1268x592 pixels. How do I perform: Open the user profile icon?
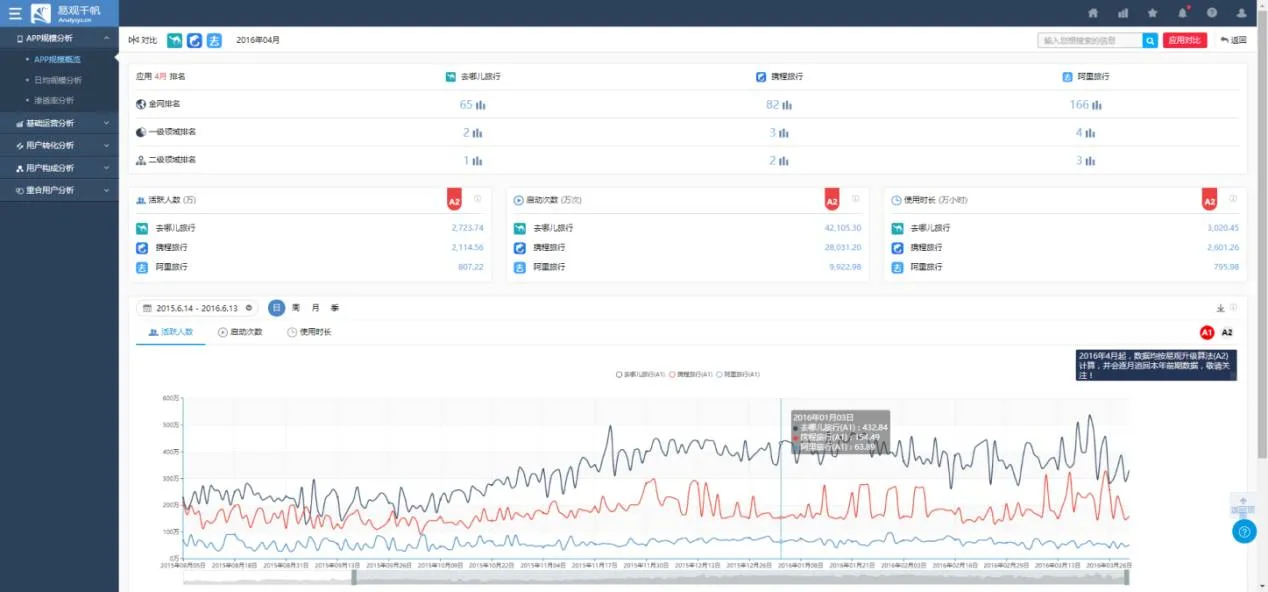tap(1242, 13)
